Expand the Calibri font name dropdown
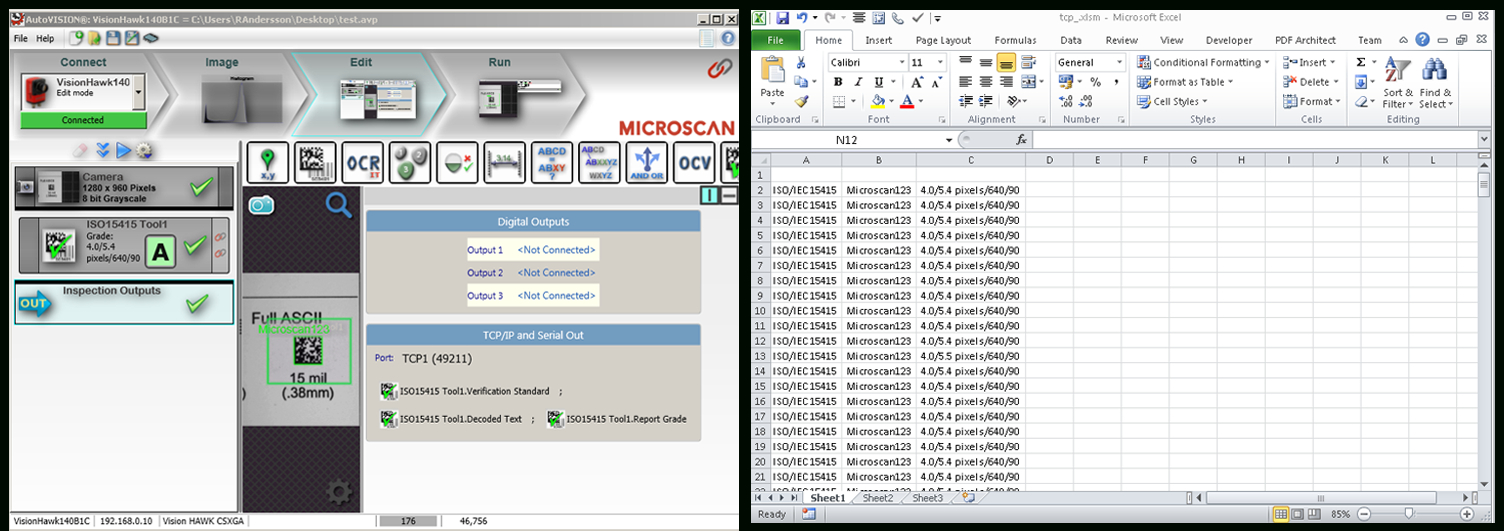 point(902,62)
